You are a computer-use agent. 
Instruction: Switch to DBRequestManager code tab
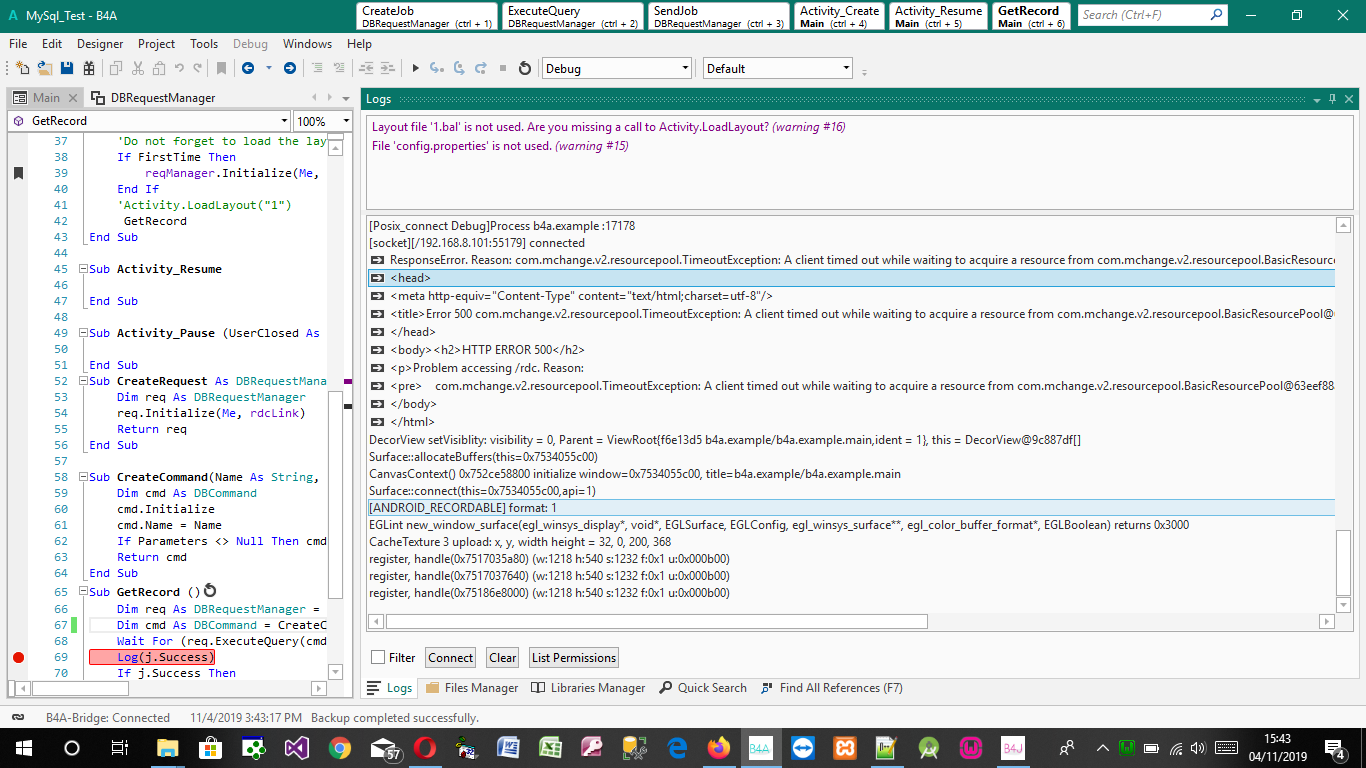(x=153, y=98)
